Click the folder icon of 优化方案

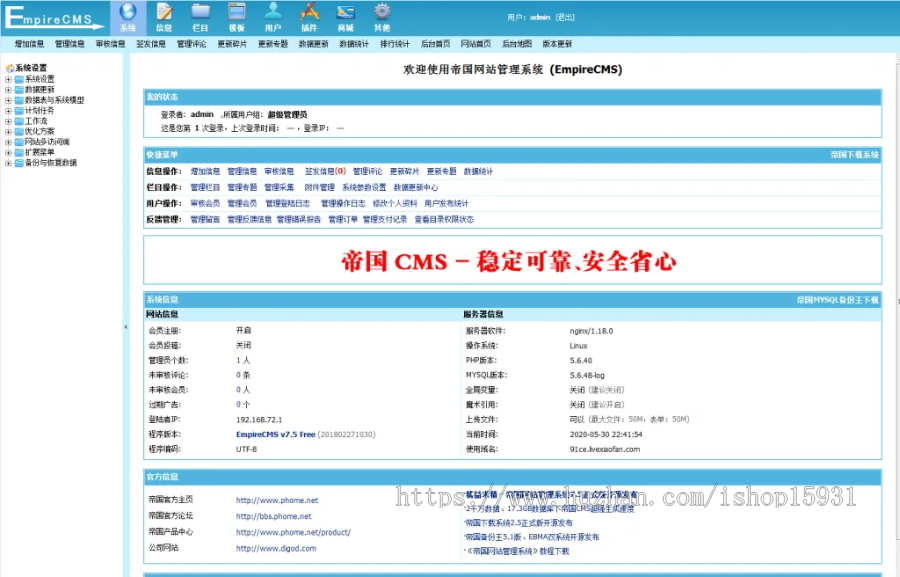pos(19,131)
